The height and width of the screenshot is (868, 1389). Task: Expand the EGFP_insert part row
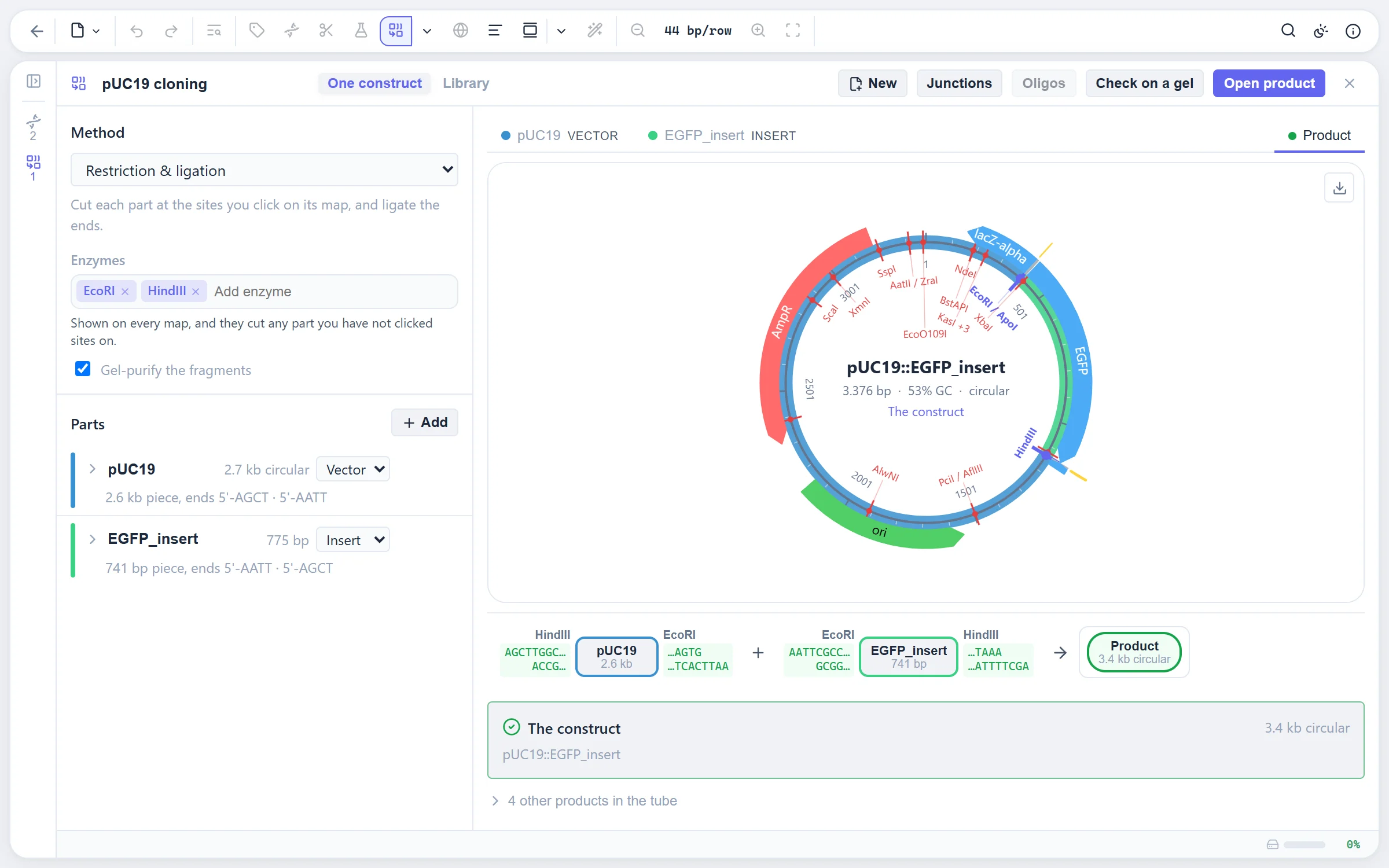(x=93, y=539)
